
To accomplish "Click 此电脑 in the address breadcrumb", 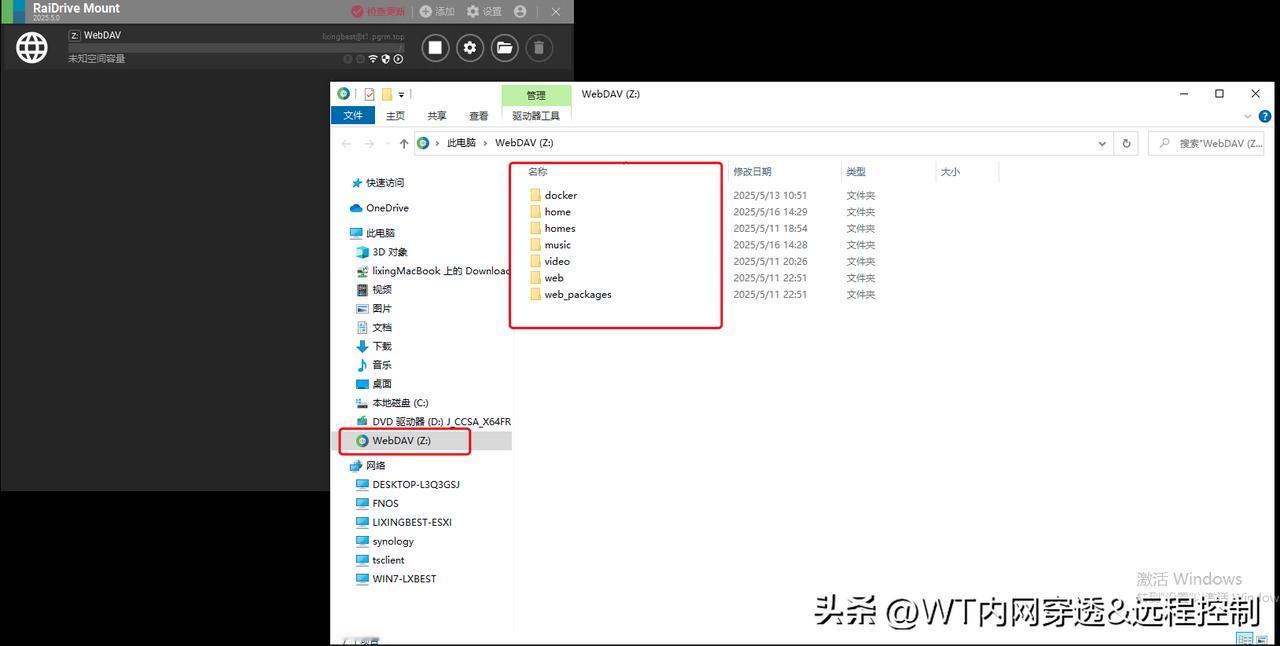I will coord(461,143).
